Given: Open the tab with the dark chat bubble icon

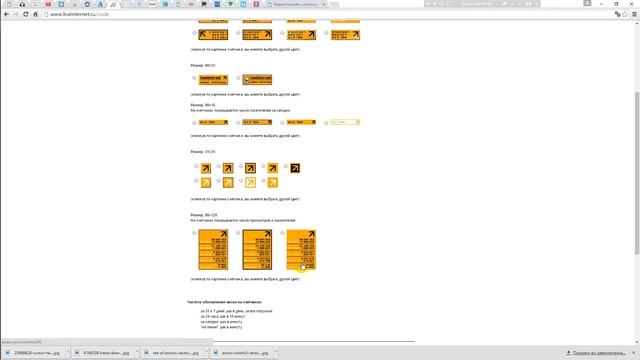Looking at the screenshot, I should [204, 4].
